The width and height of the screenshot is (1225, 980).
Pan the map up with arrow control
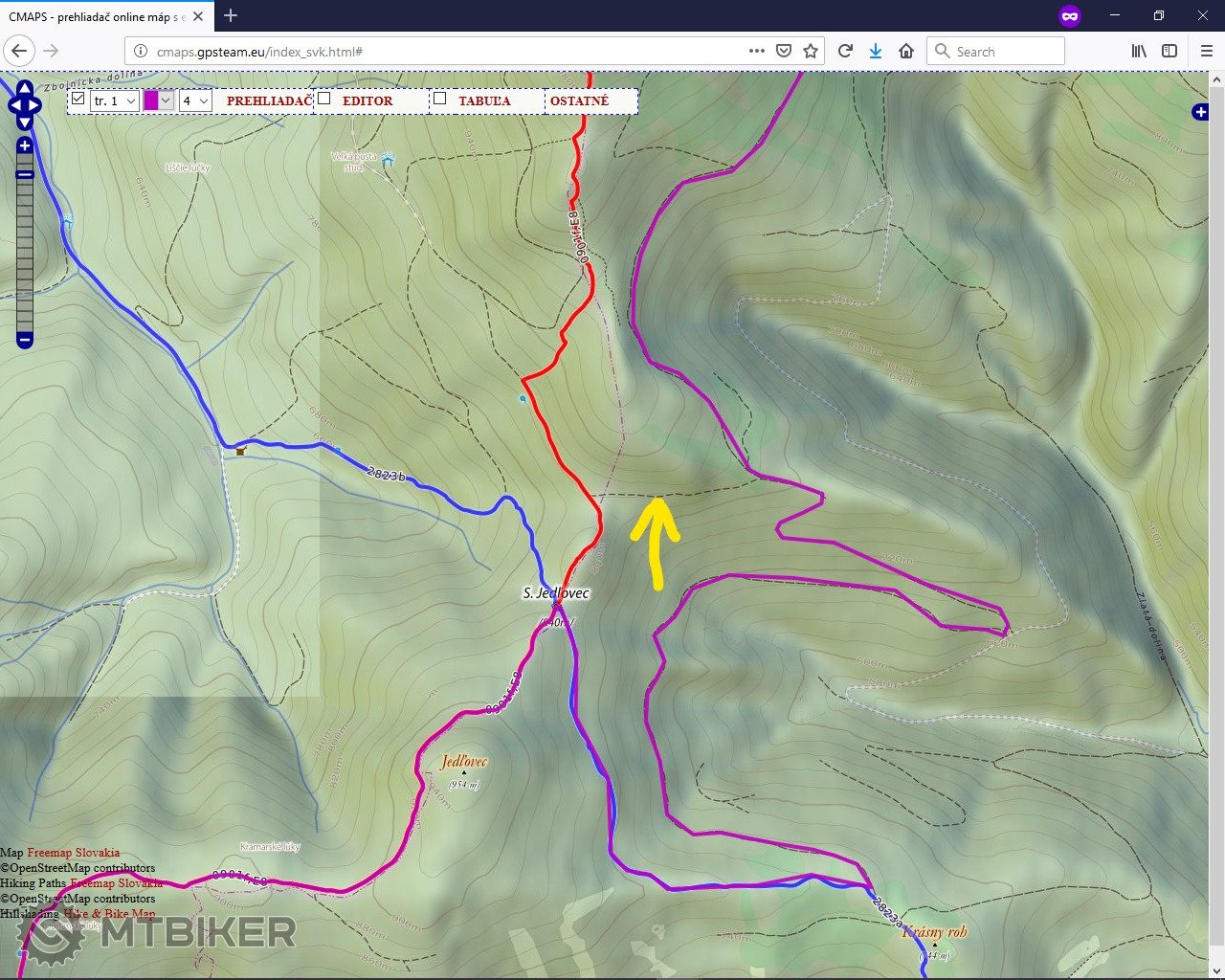tap(25, 87)
